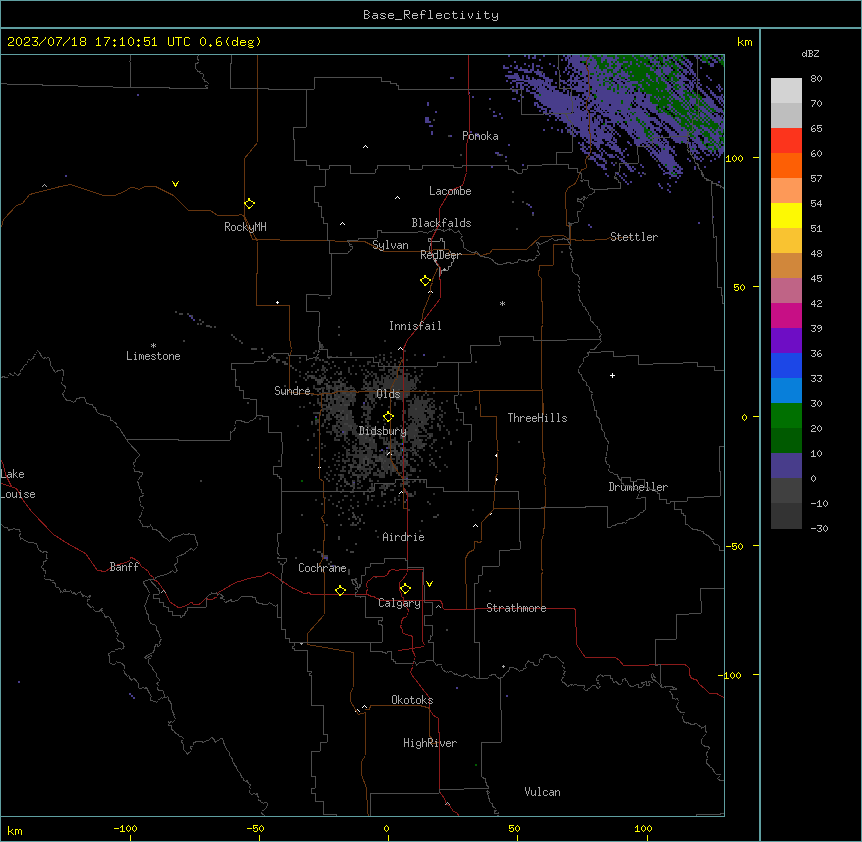Click the yellow radar site marker near Didsbury
The image size is (862, 842).
(388, 417)
